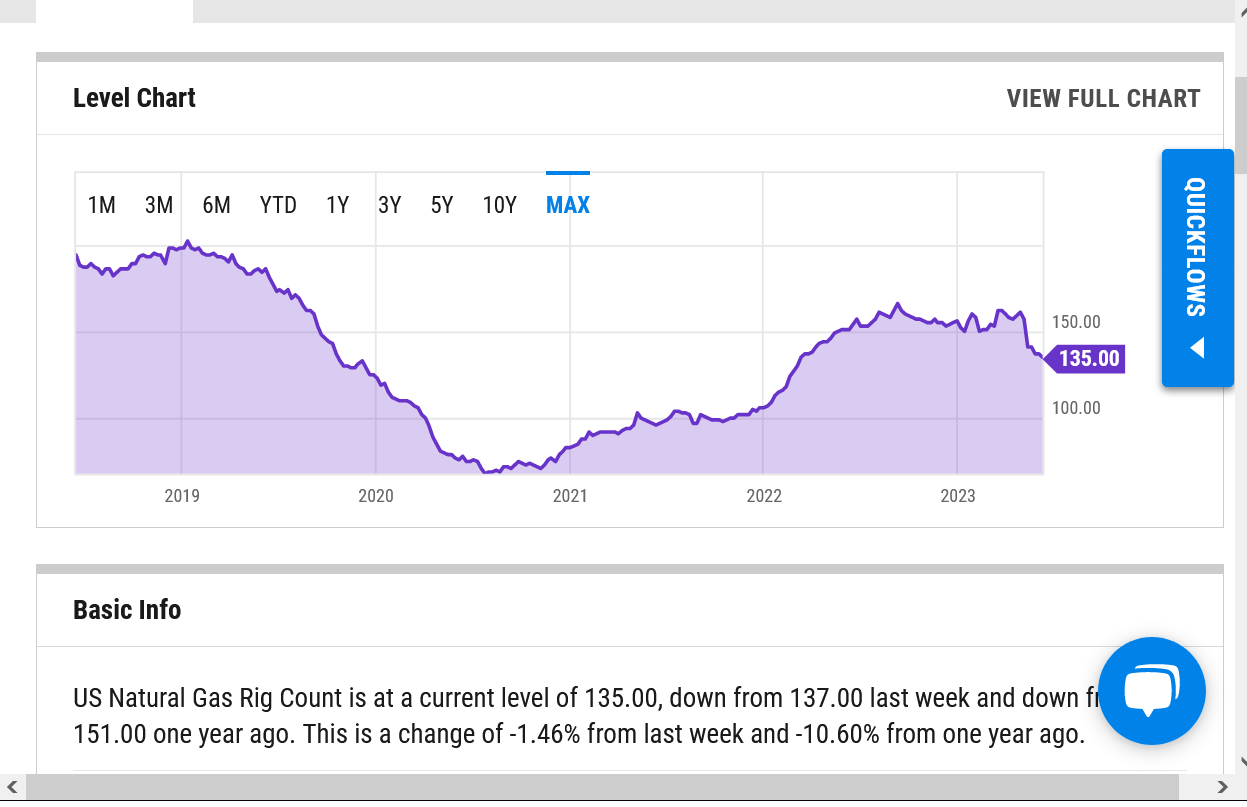
Task: Select the 10Y time range
Action: (500, 205)
